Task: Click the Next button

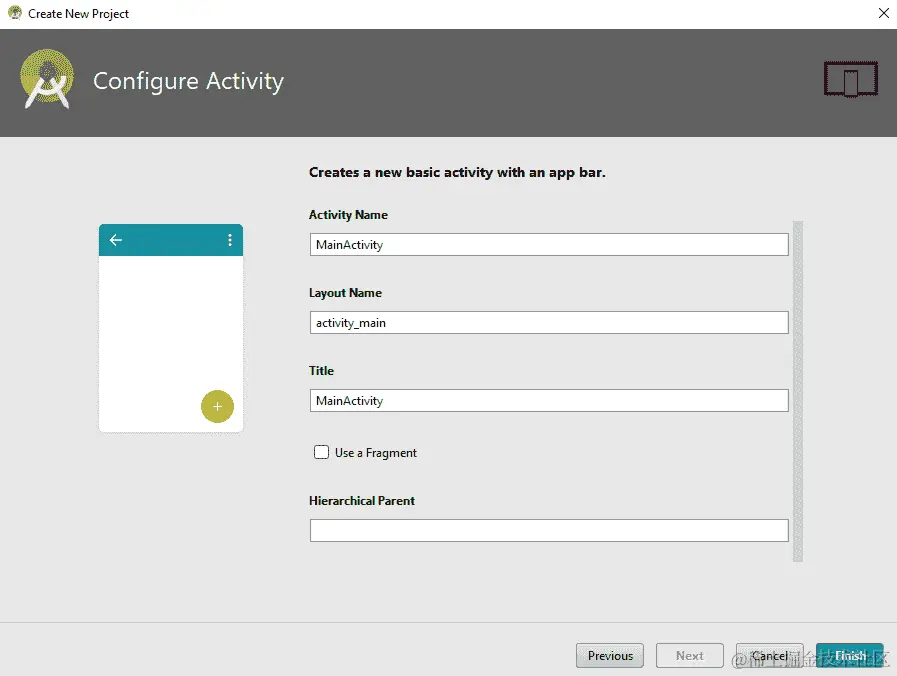Action: click(690, 655)
